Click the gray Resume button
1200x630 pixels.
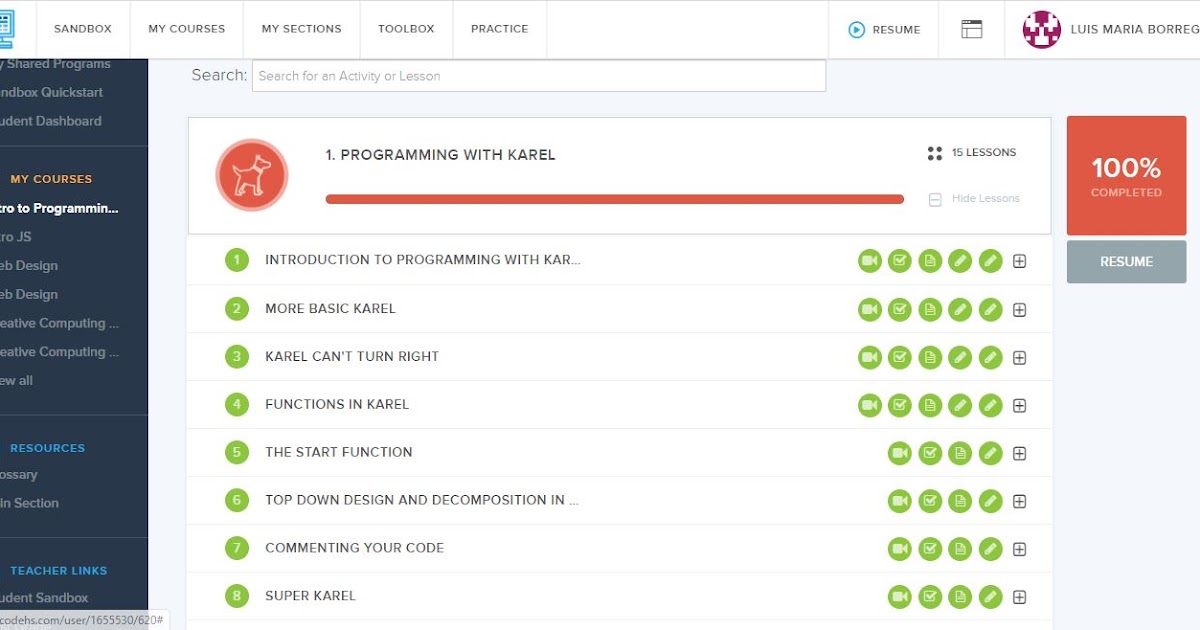point(1126,261)
